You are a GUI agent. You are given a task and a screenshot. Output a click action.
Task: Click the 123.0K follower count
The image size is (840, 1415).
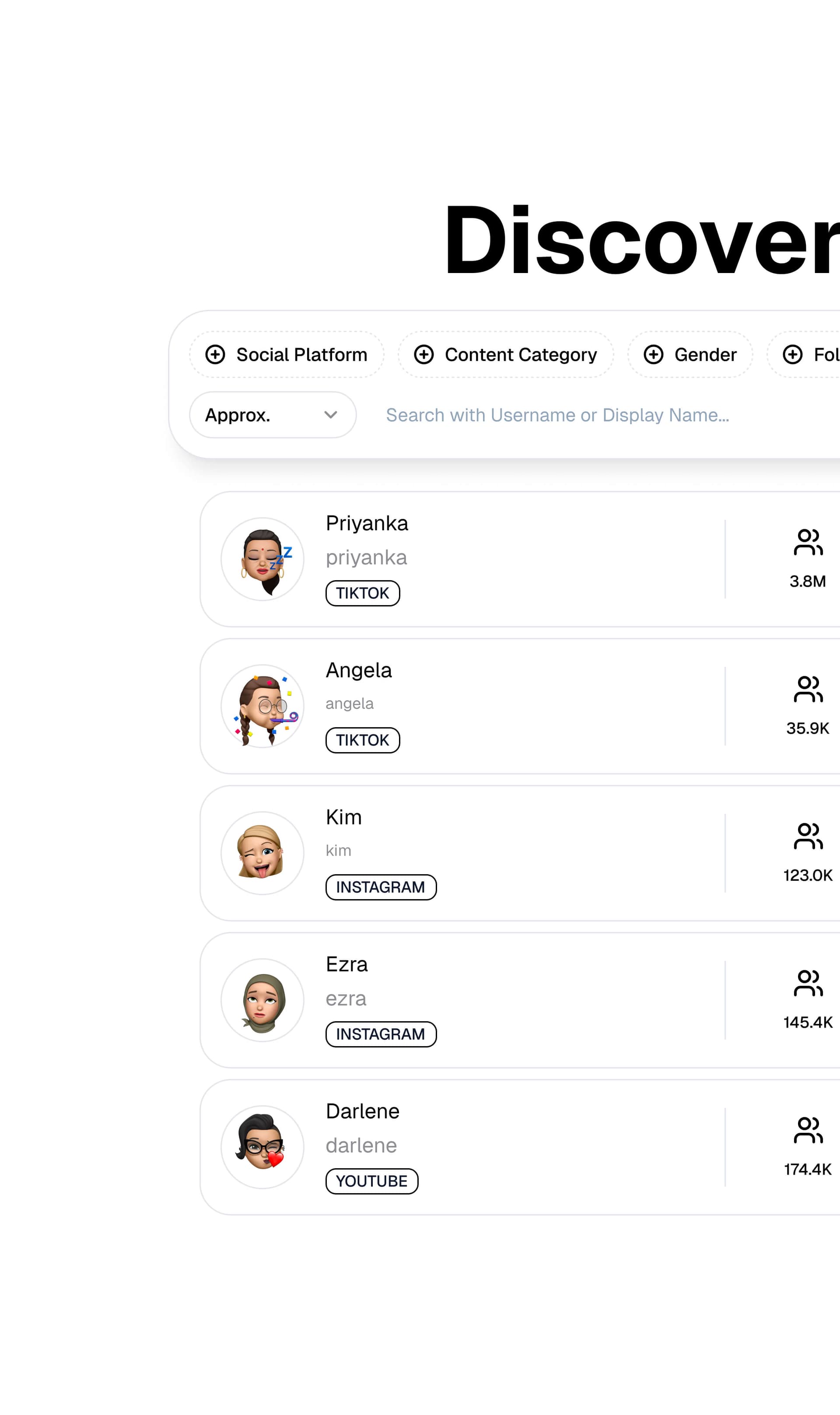tap(808, 876)
